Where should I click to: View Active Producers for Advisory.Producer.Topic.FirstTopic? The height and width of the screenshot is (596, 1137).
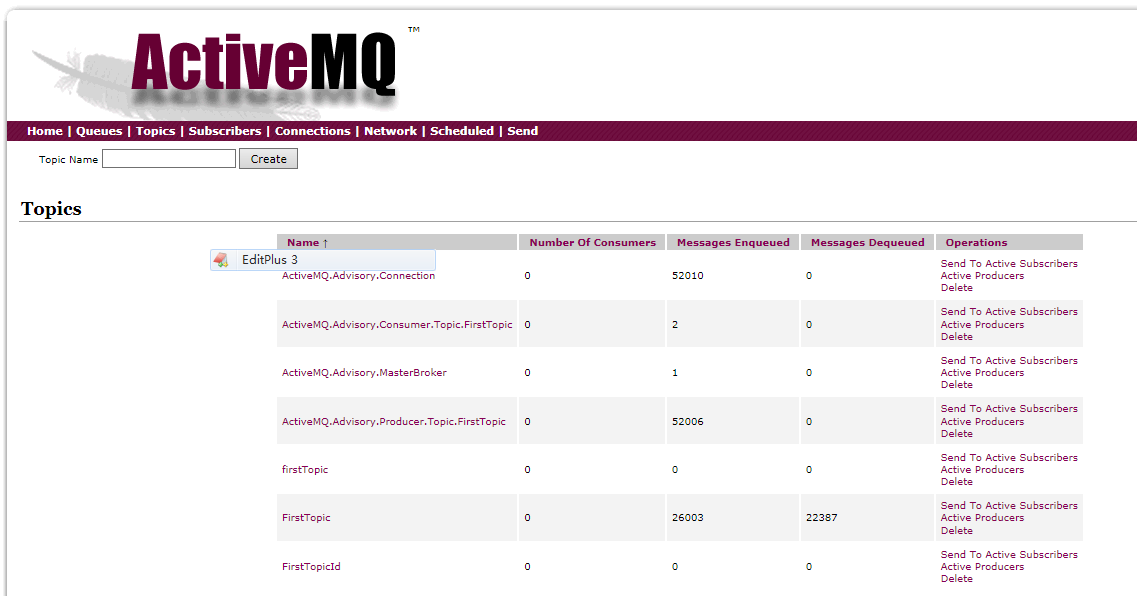[x=982, y=421]
